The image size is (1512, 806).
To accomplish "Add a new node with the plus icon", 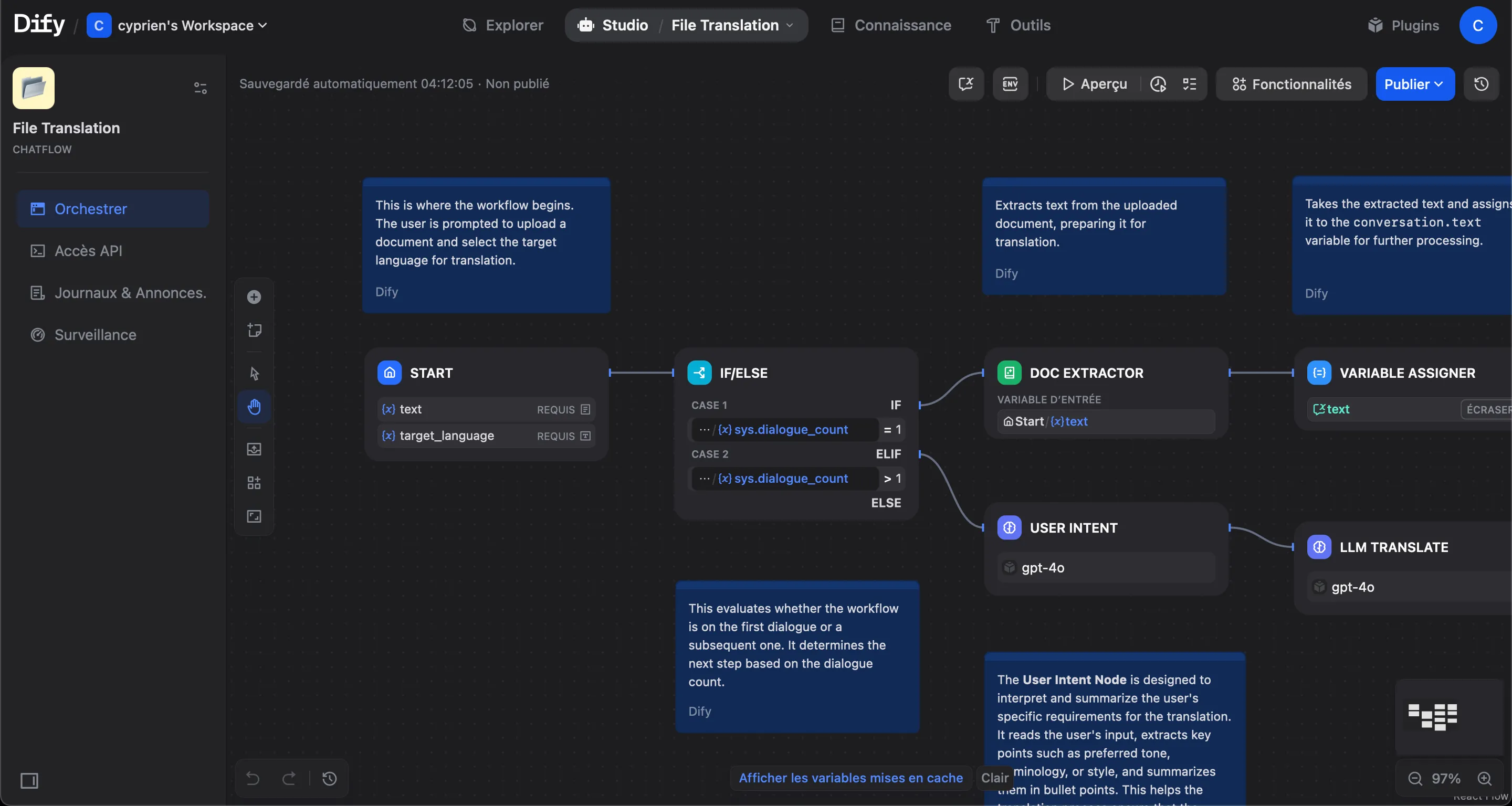I will 254,298.
